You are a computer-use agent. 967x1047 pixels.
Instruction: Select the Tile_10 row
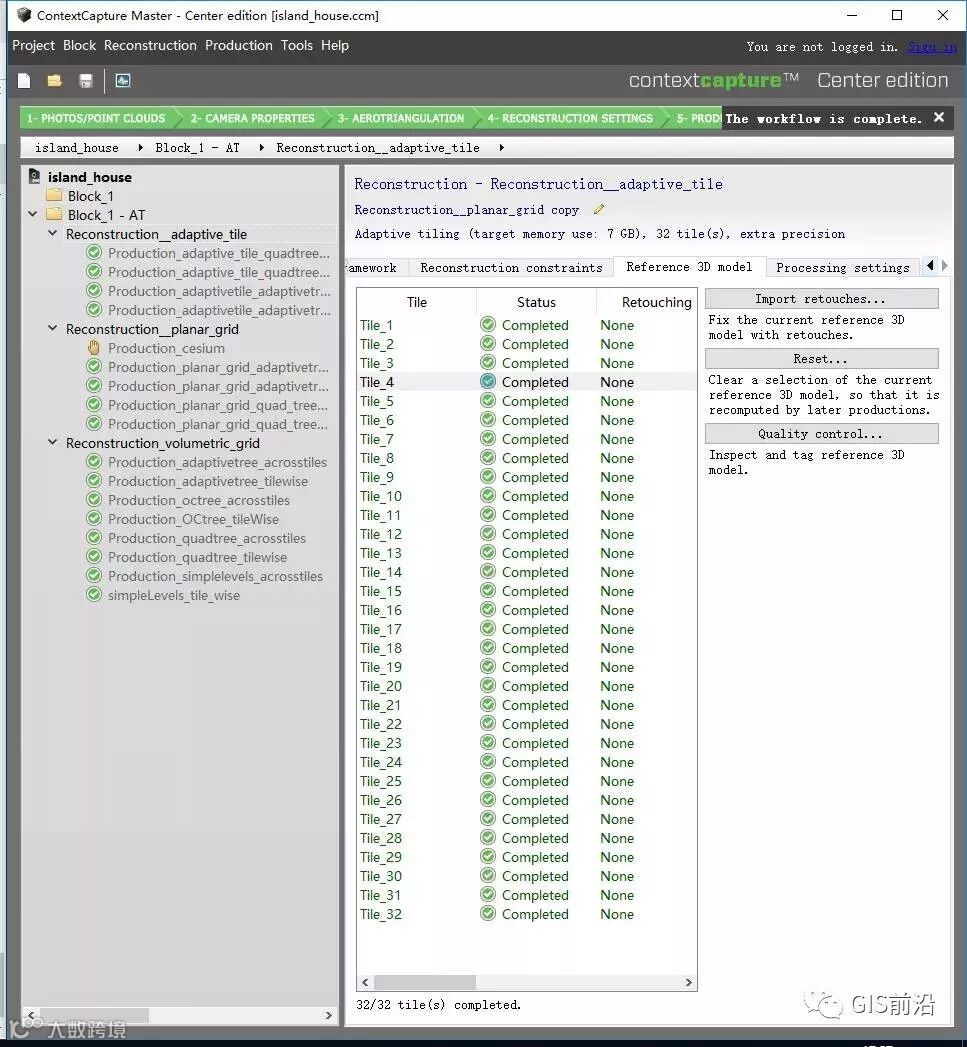526,495
